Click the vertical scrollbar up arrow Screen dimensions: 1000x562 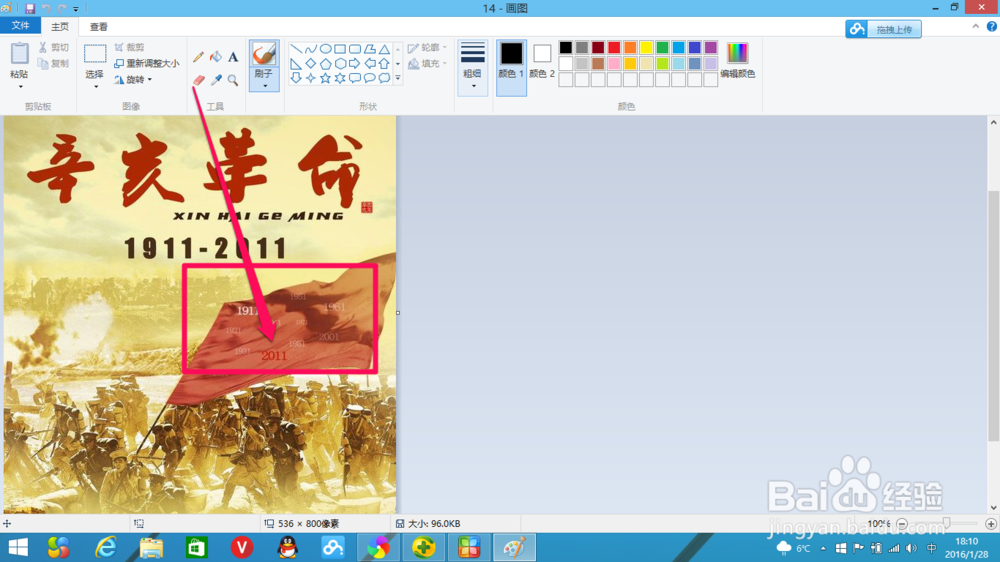[x=994, y=122]
